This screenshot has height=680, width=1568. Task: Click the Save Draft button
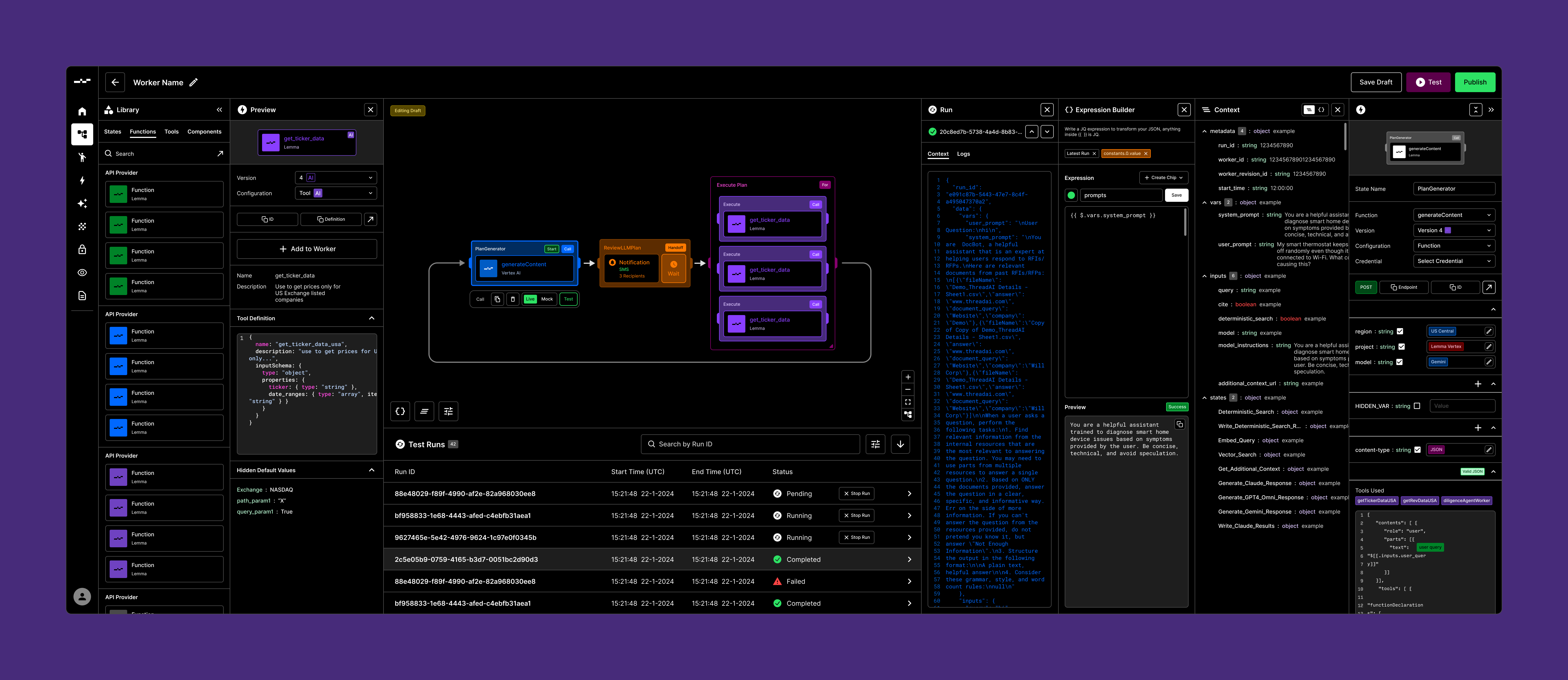(1376, 82)
